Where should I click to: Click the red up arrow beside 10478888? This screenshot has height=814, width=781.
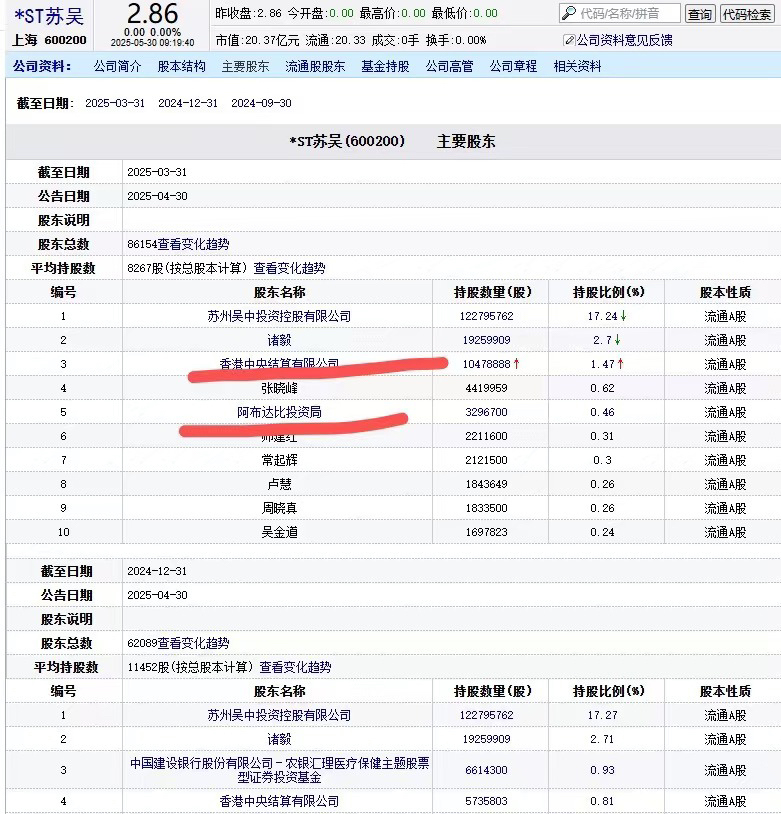click(x=517, y=364)
